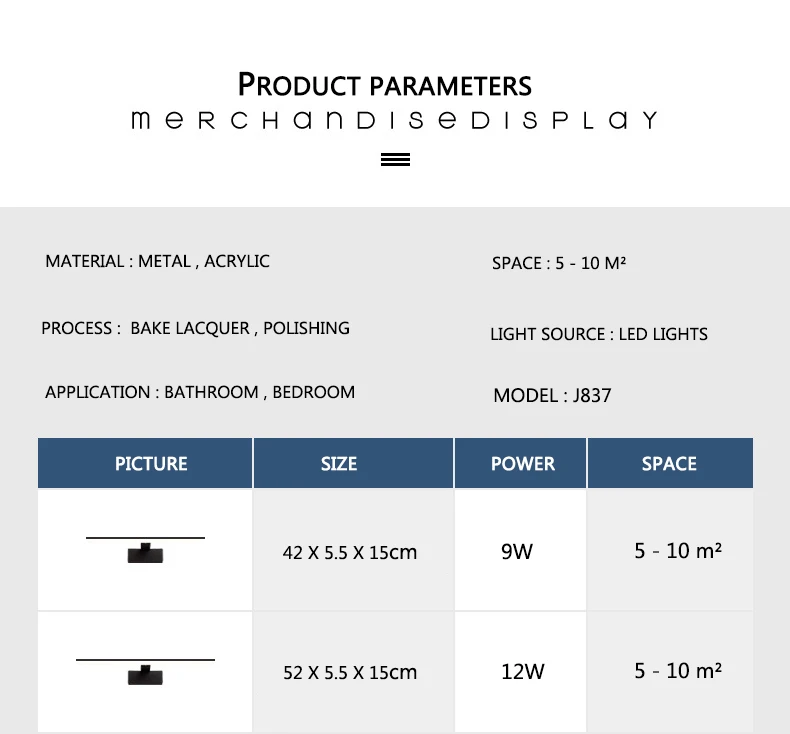Image resolution: width=790 pixels, height=734 pixels.
Task: Click the Light Source: LED Lights text
Action: pos(599,334)
